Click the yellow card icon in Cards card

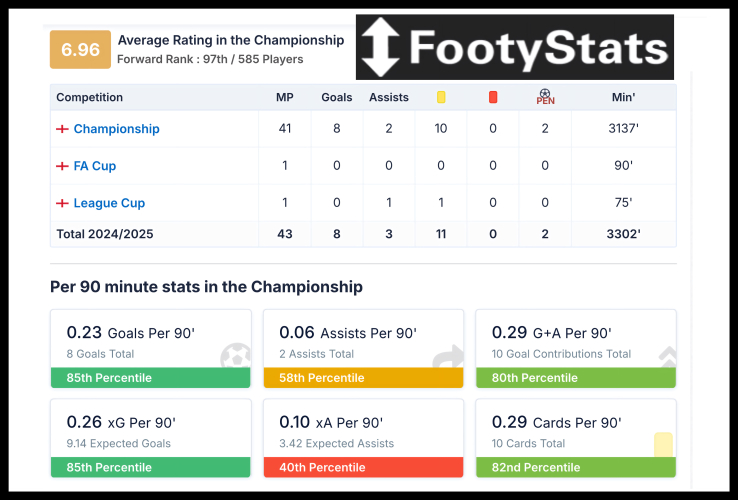click(x=663, y=445)
